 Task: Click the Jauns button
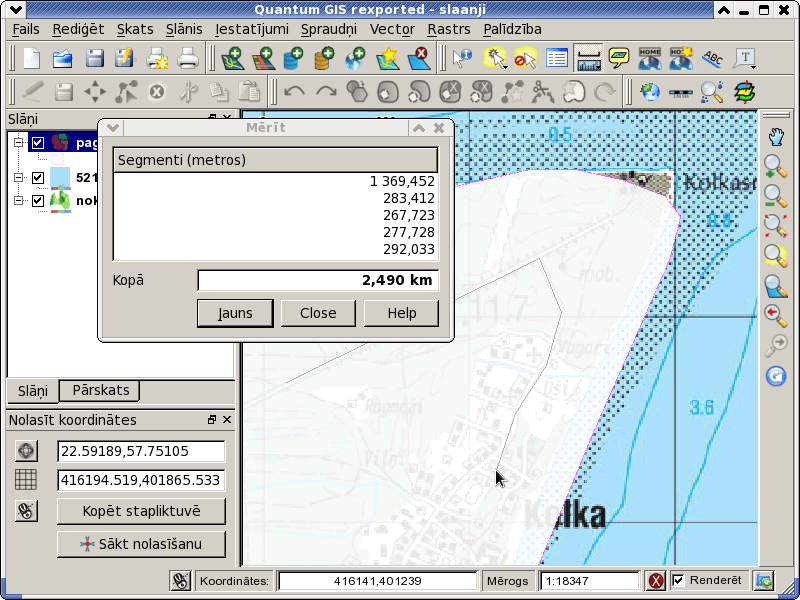(x=235, y=313)
